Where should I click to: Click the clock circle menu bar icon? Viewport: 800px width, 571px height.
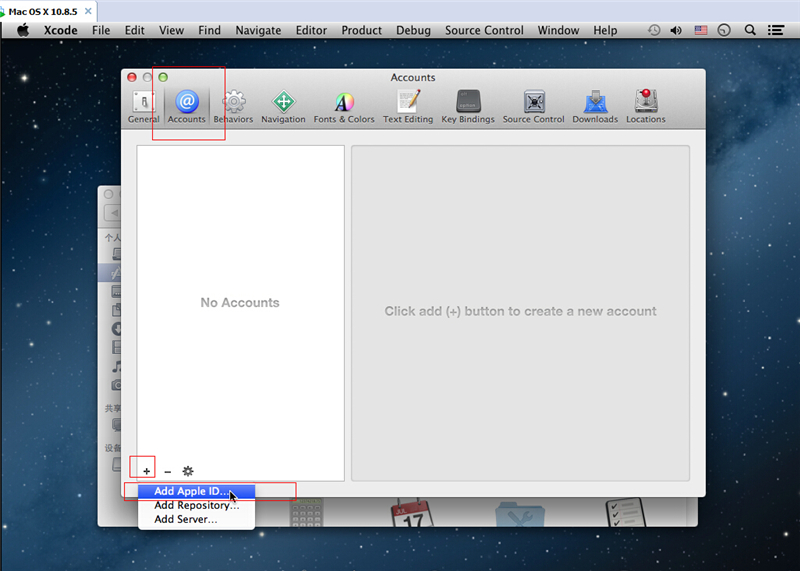[x=724, y=30]
